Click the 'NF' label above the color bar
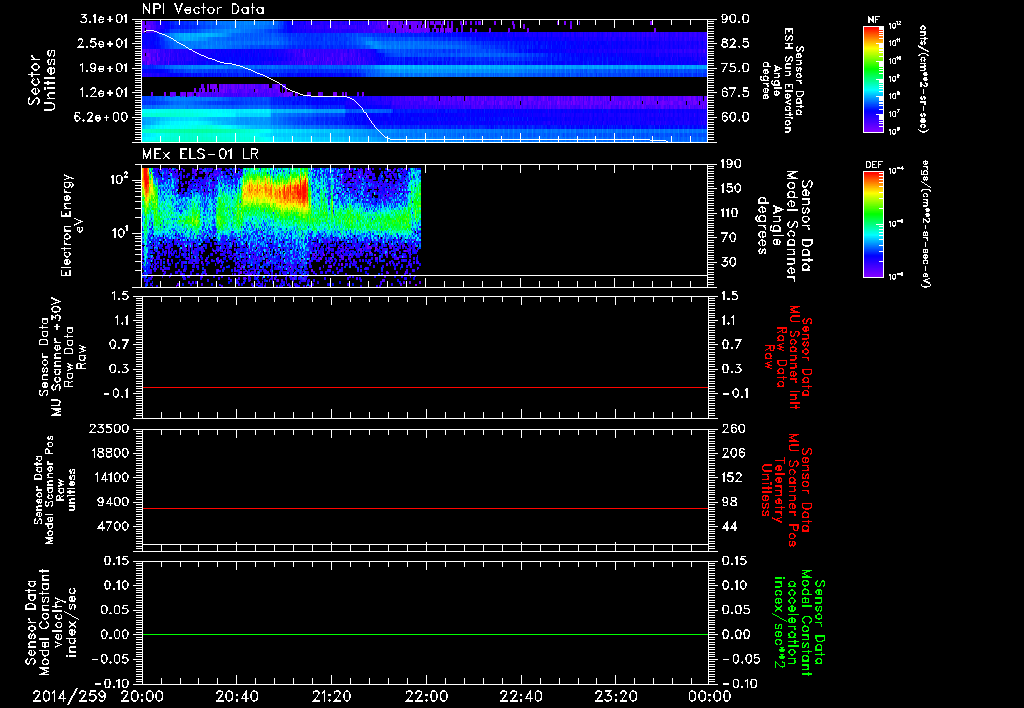The height and width of the screenshot is (708, 1024). pos(873,20)
